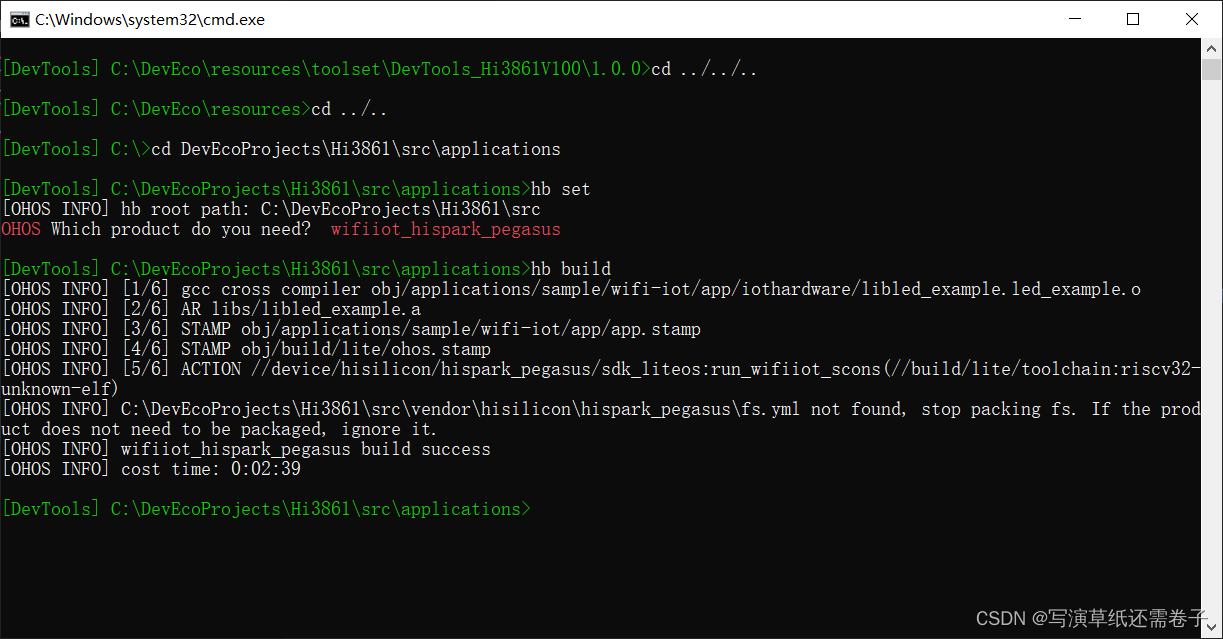
Task: Close the cmd.exe window
Action: coord(1192,19)
